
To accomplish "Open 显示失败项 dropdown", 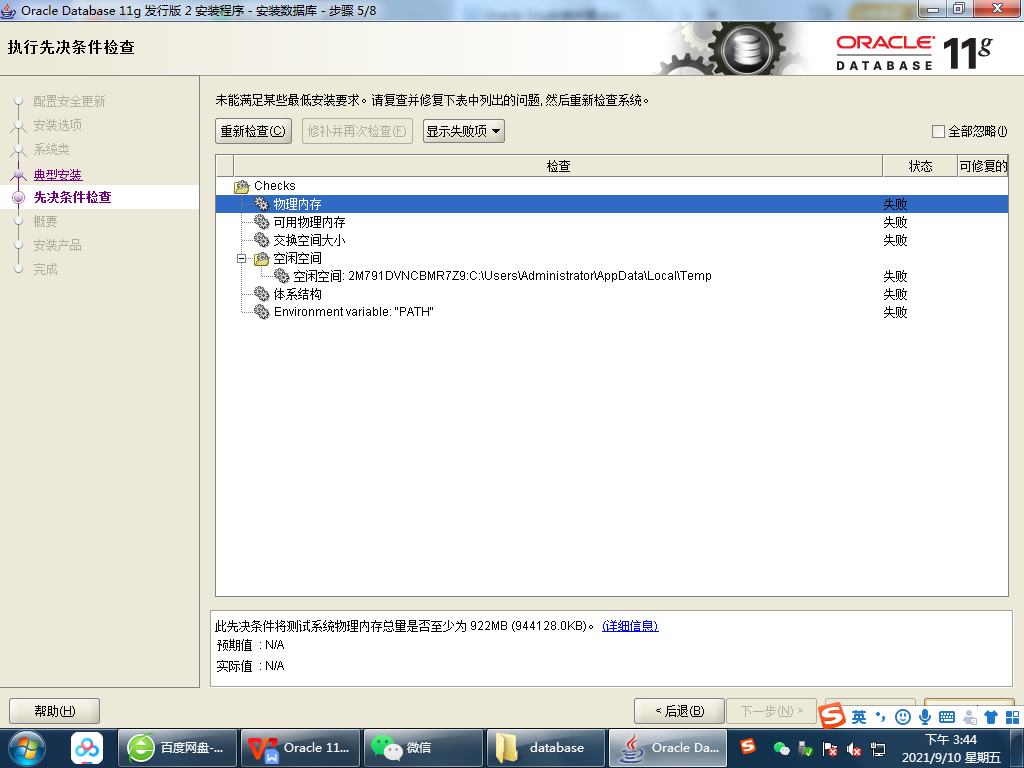I will (464, 131).
